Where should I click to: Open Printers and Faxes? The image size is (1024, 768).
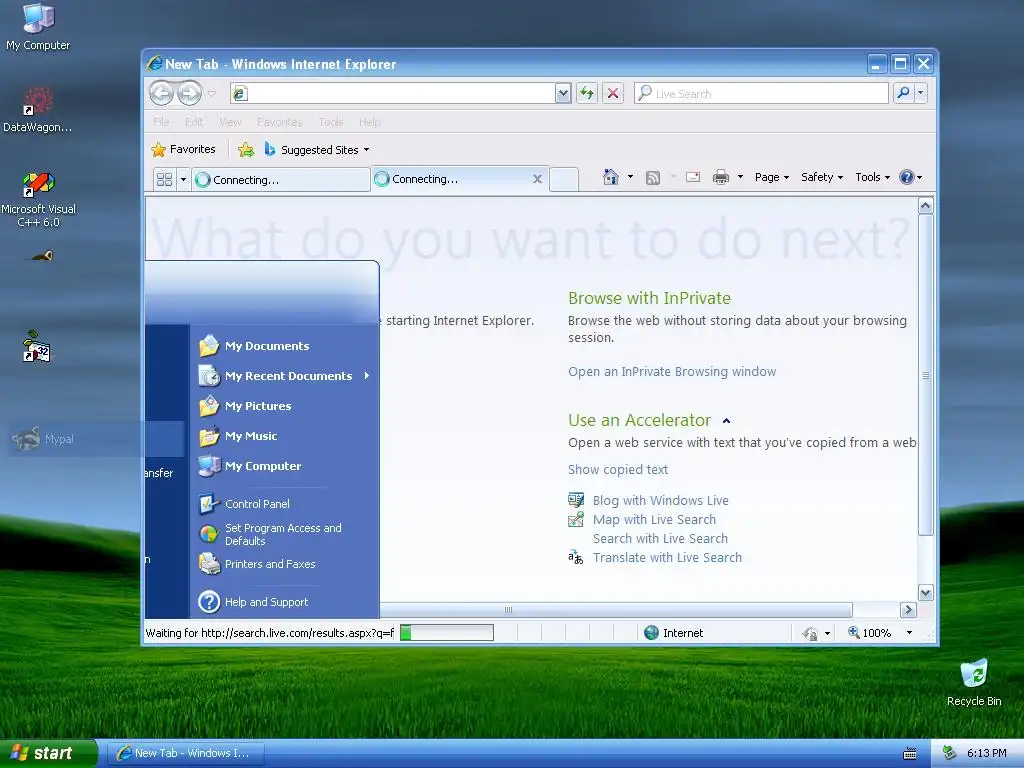(257, 564)
